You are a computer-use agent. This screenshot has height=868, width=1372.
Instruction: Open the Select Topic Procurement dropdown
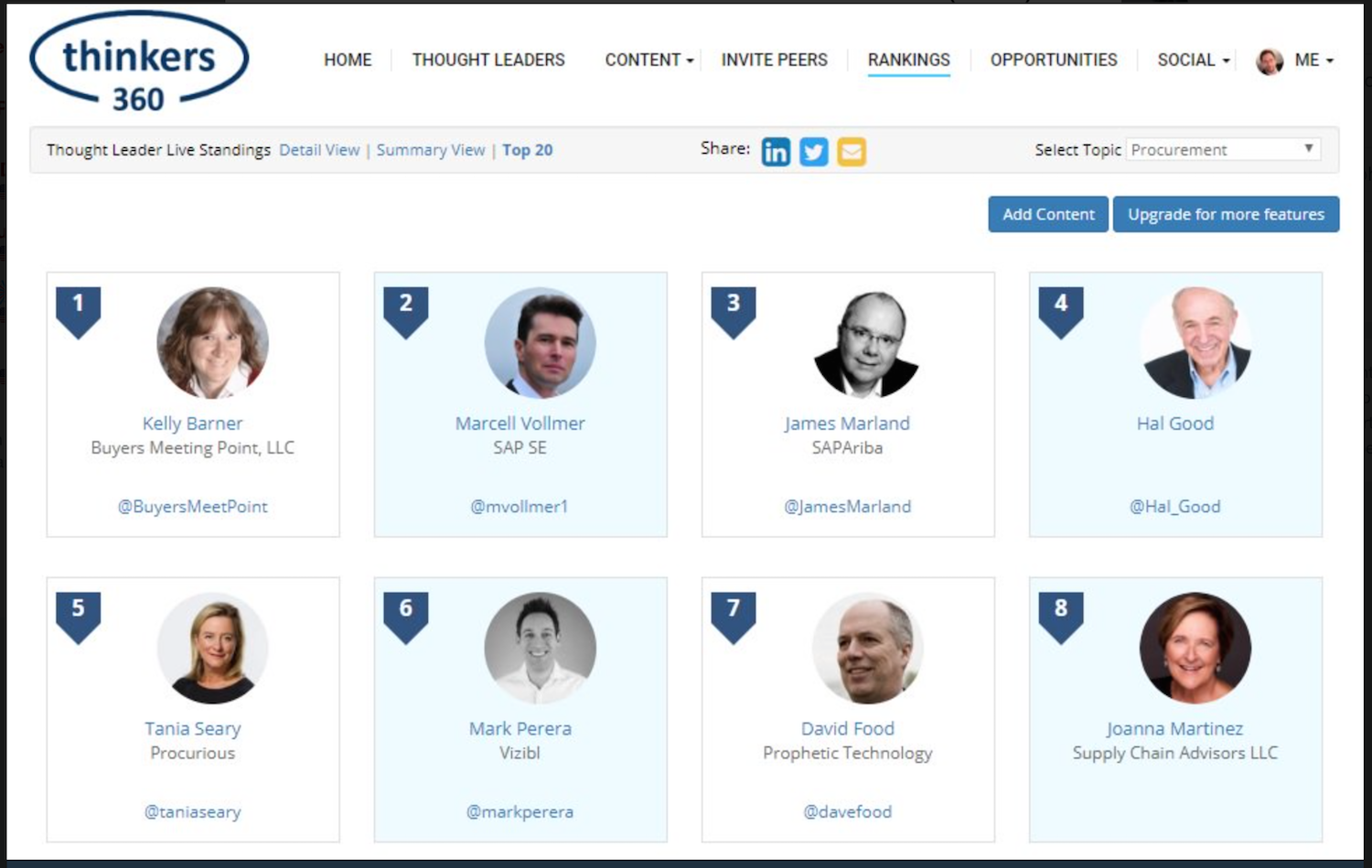point(1223,149)
